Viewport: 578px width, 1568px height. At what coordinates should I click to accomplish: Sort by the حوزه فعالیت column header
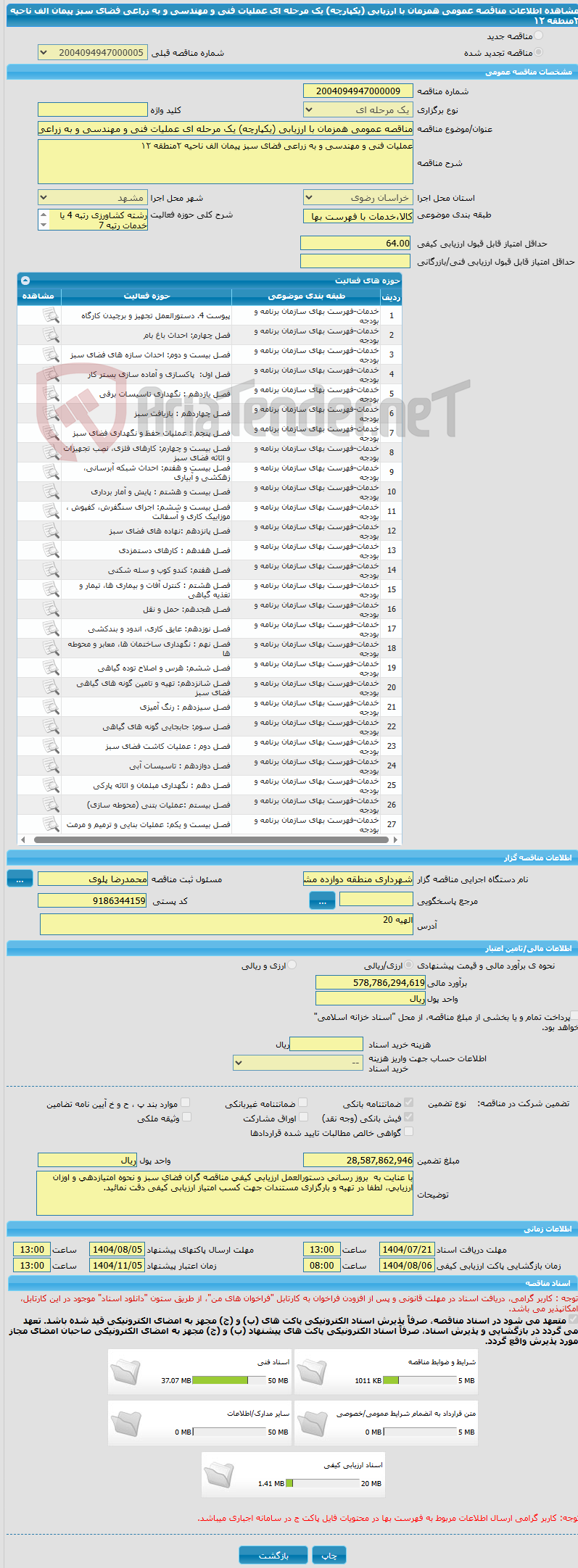146,296
